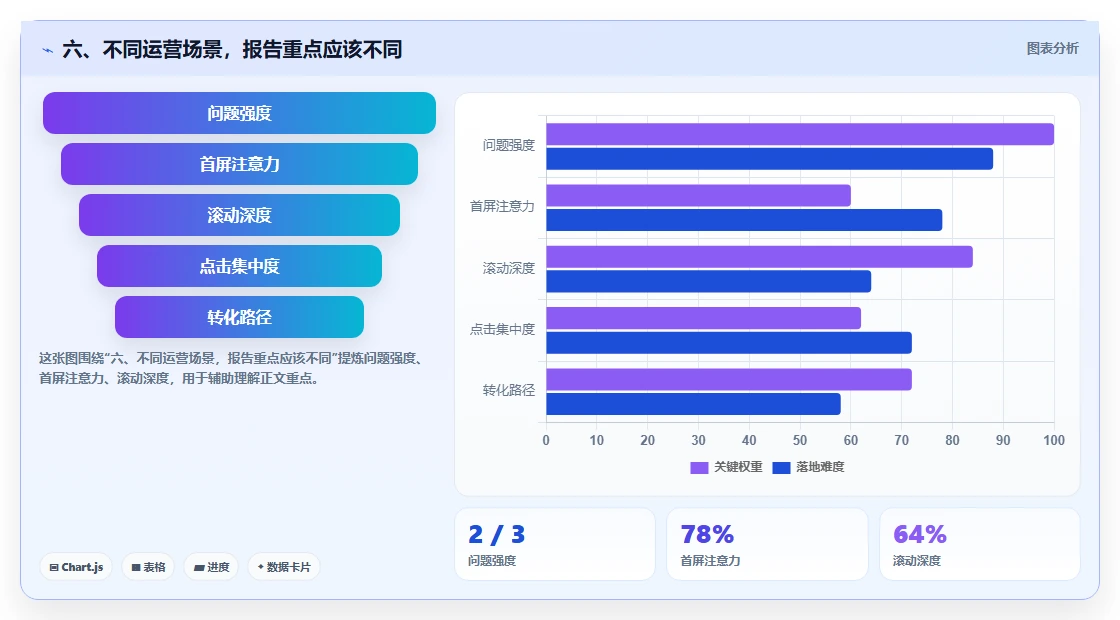Click the blue 滚动深度 bar in chart

click(709, 281)
